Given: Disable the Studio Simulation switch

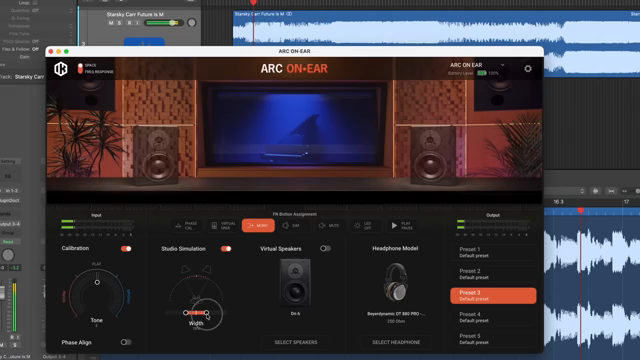Looking at the screenshot, I should 226,249.
